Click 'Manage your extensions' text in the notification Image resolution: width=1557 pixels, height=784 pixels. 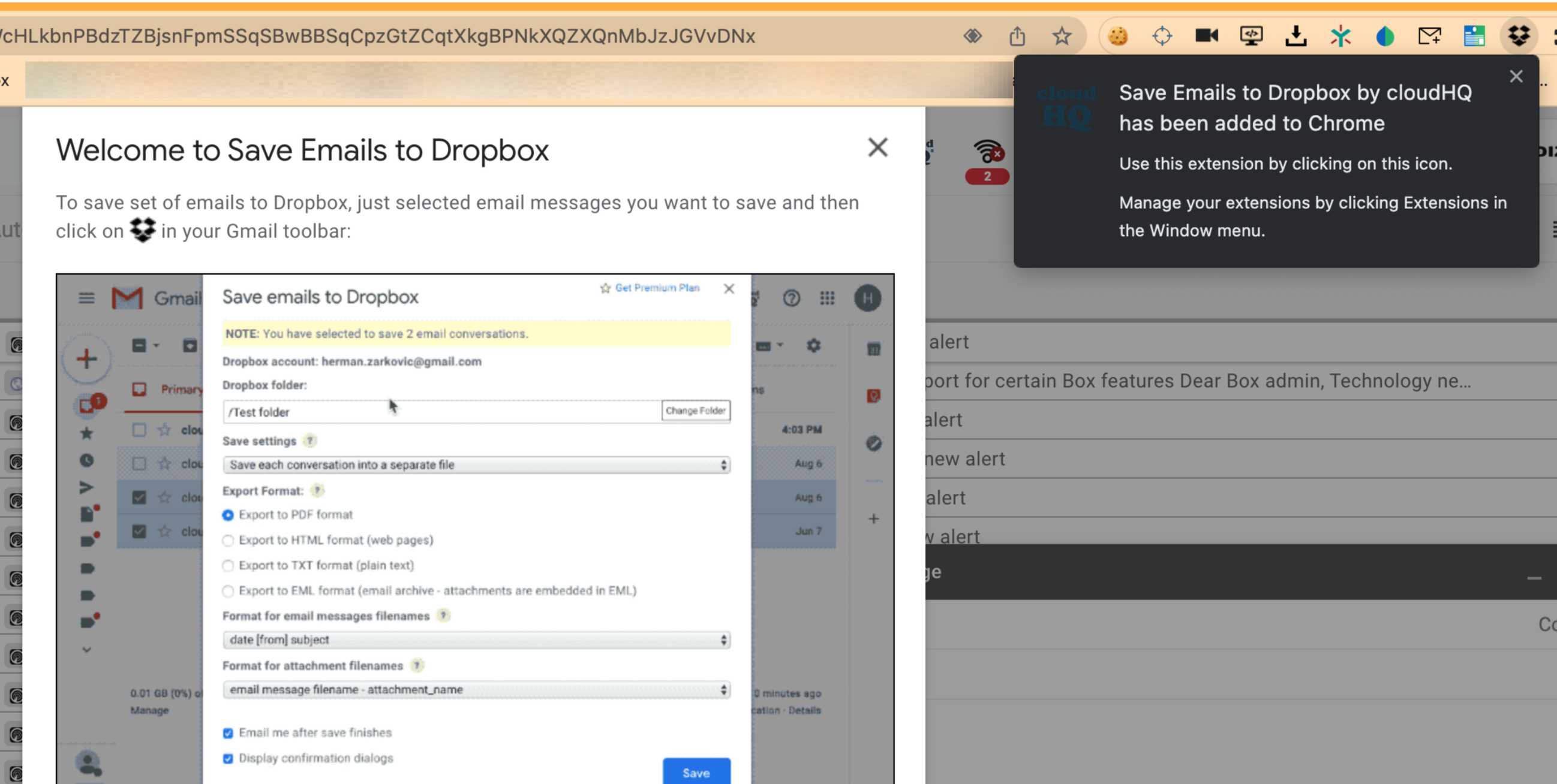[1313, 216]
